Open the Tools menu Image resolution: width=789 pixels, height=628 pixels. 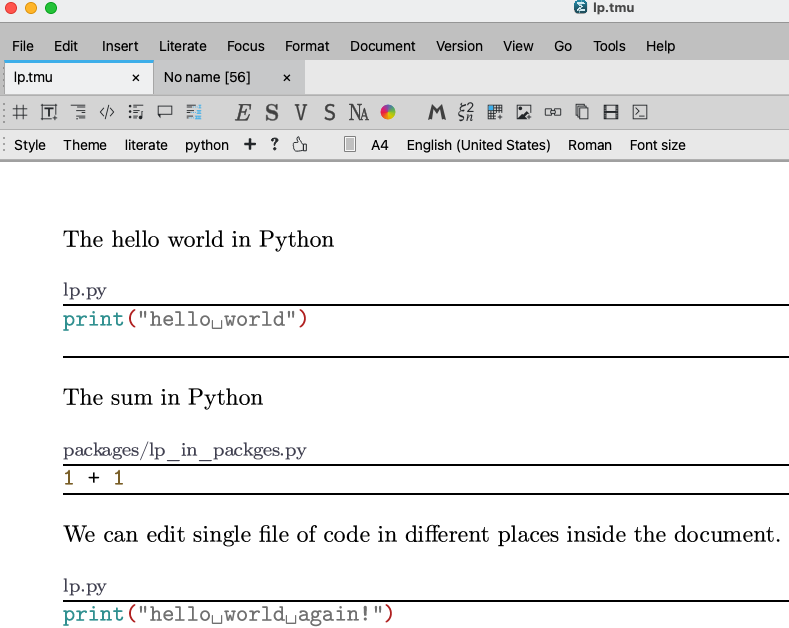tap(609, 46)
